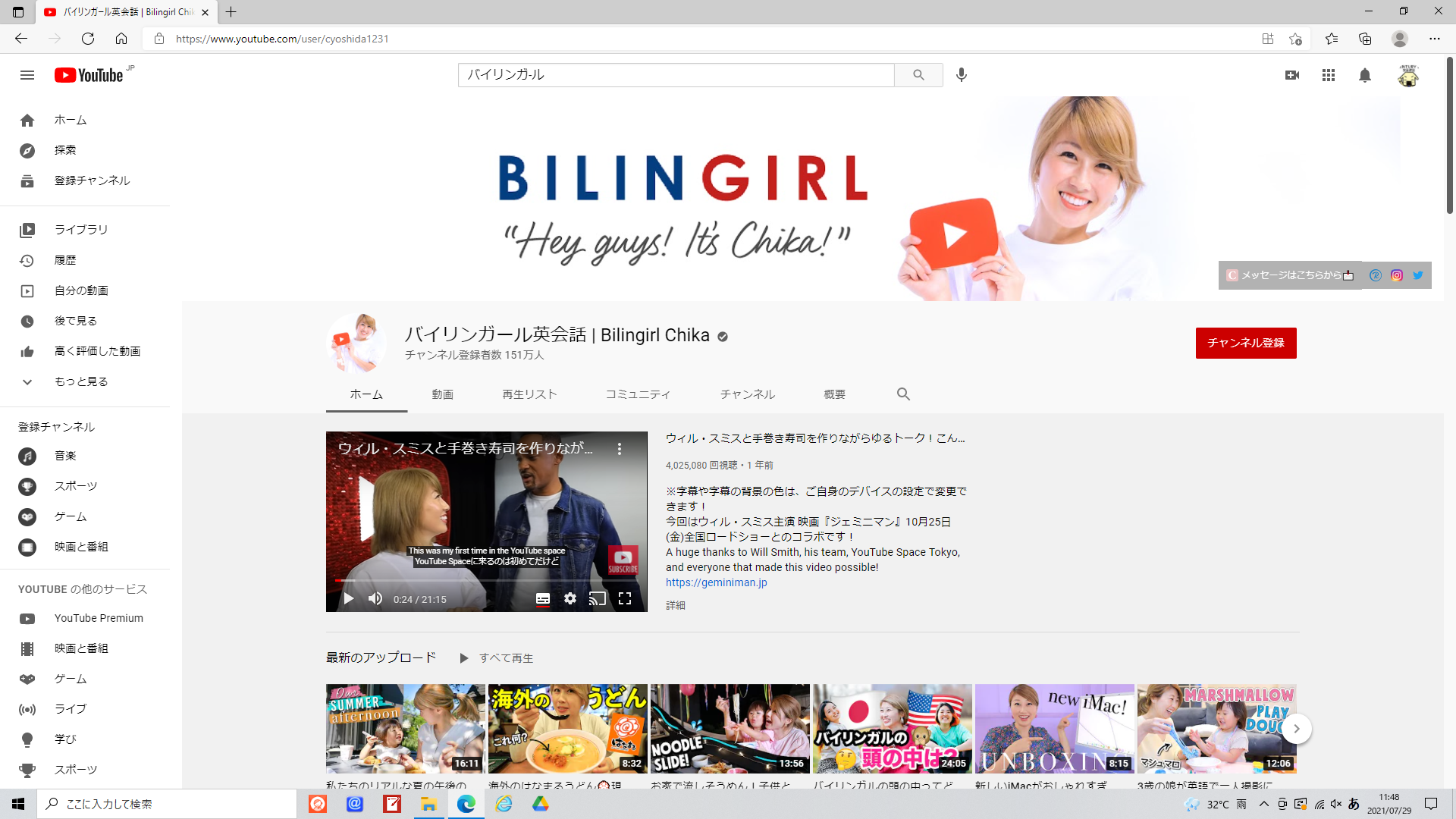
Task: Click Twitter icon on channel banner
Action: pyautogui.click(x=1417, y=275)
